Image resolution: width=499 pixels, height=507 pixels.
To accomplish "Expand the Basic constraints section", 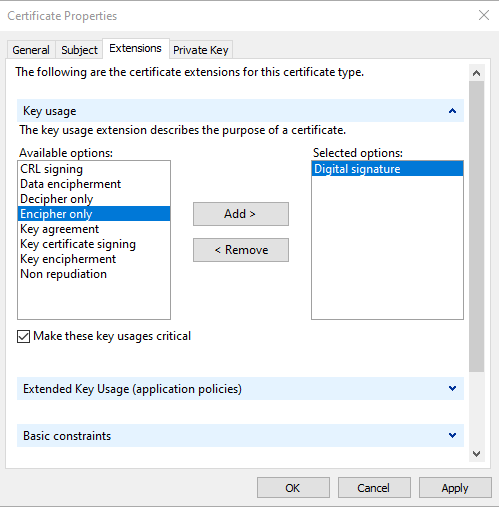I will 452,435.
